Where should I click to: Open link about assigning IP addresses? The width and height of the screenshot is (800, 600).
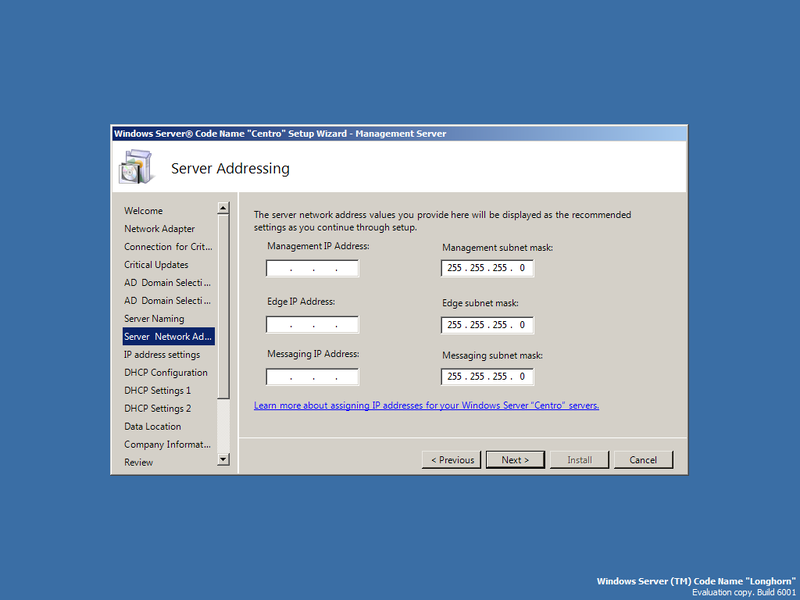pyautogui.click(x=426, y=405)
